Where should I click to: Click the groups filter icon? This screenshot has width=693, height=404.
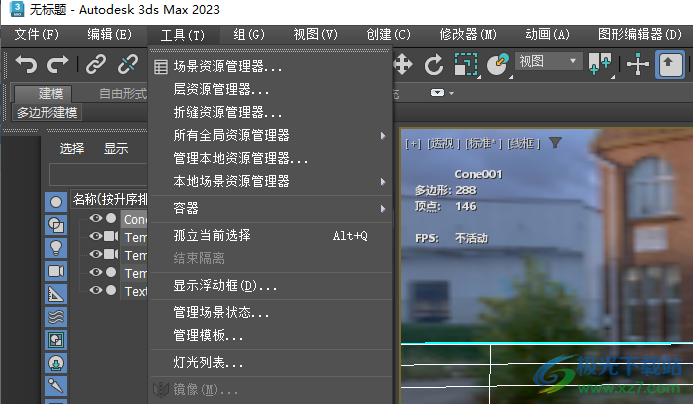tap(56, 340)
